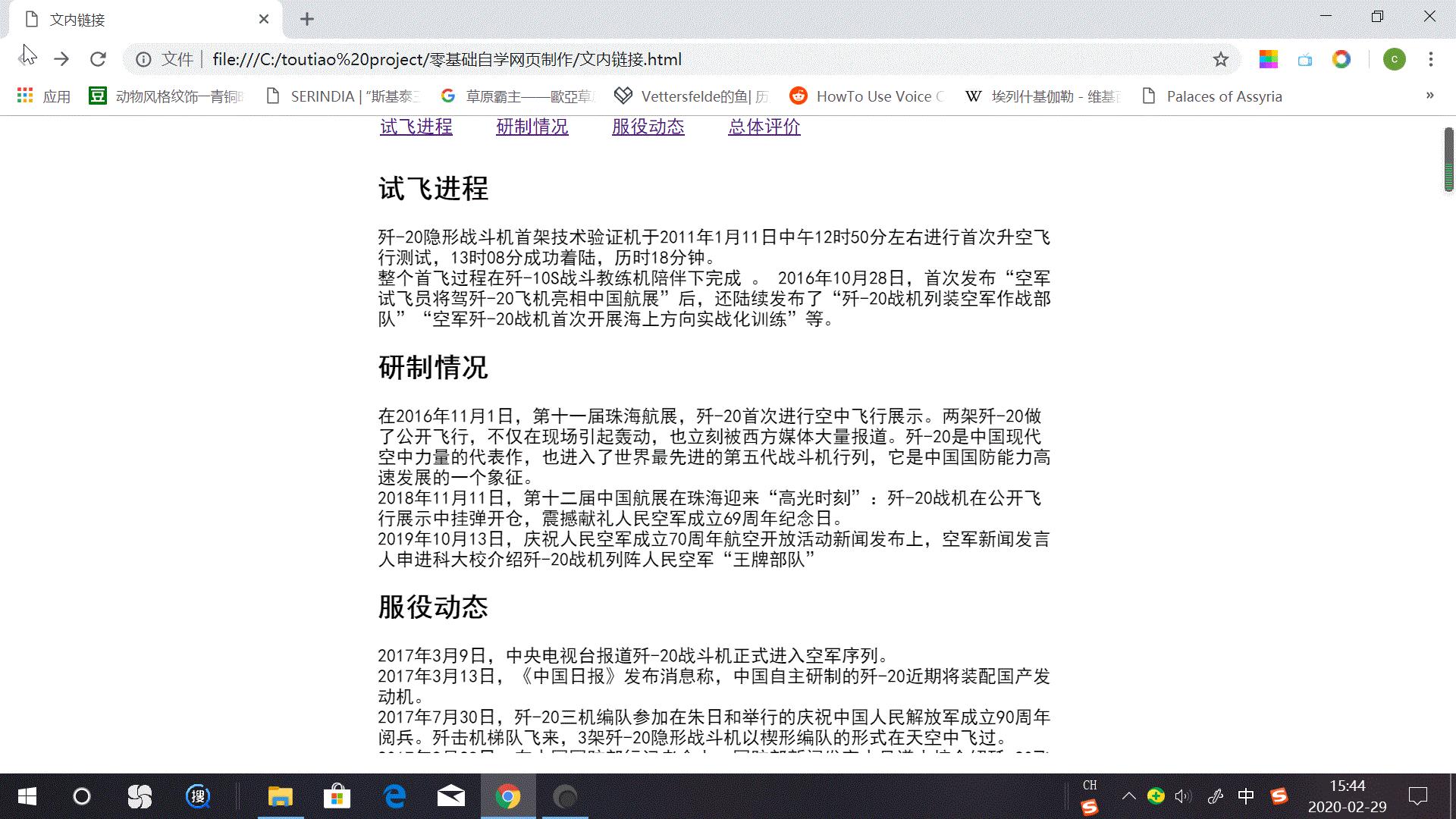This screenshot has height=819, width=1456.
Task: Open the green Chrome profile avatar
Action: point(1395,59)
